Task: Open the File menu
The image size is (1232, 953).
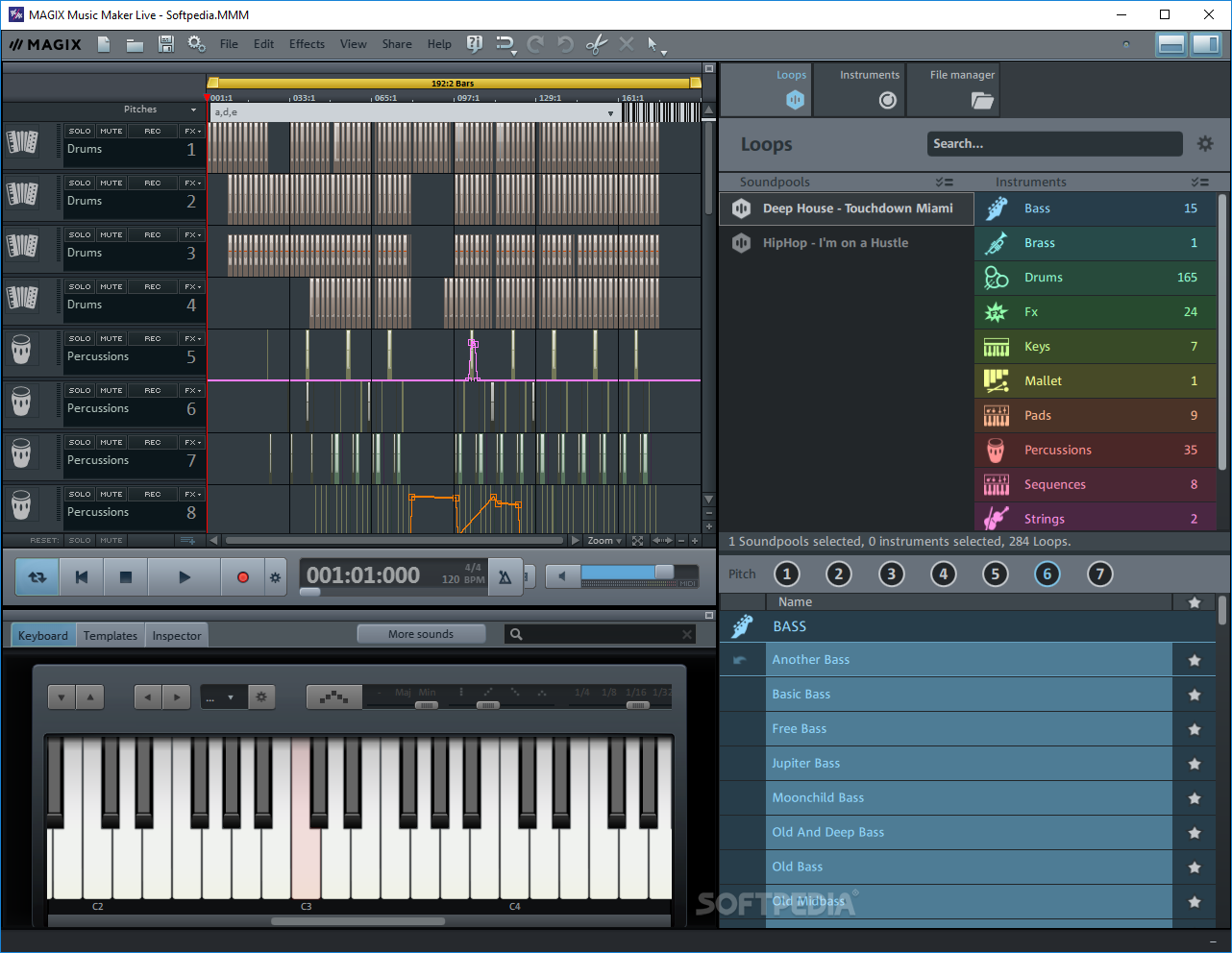Action: tap(229, 44)
